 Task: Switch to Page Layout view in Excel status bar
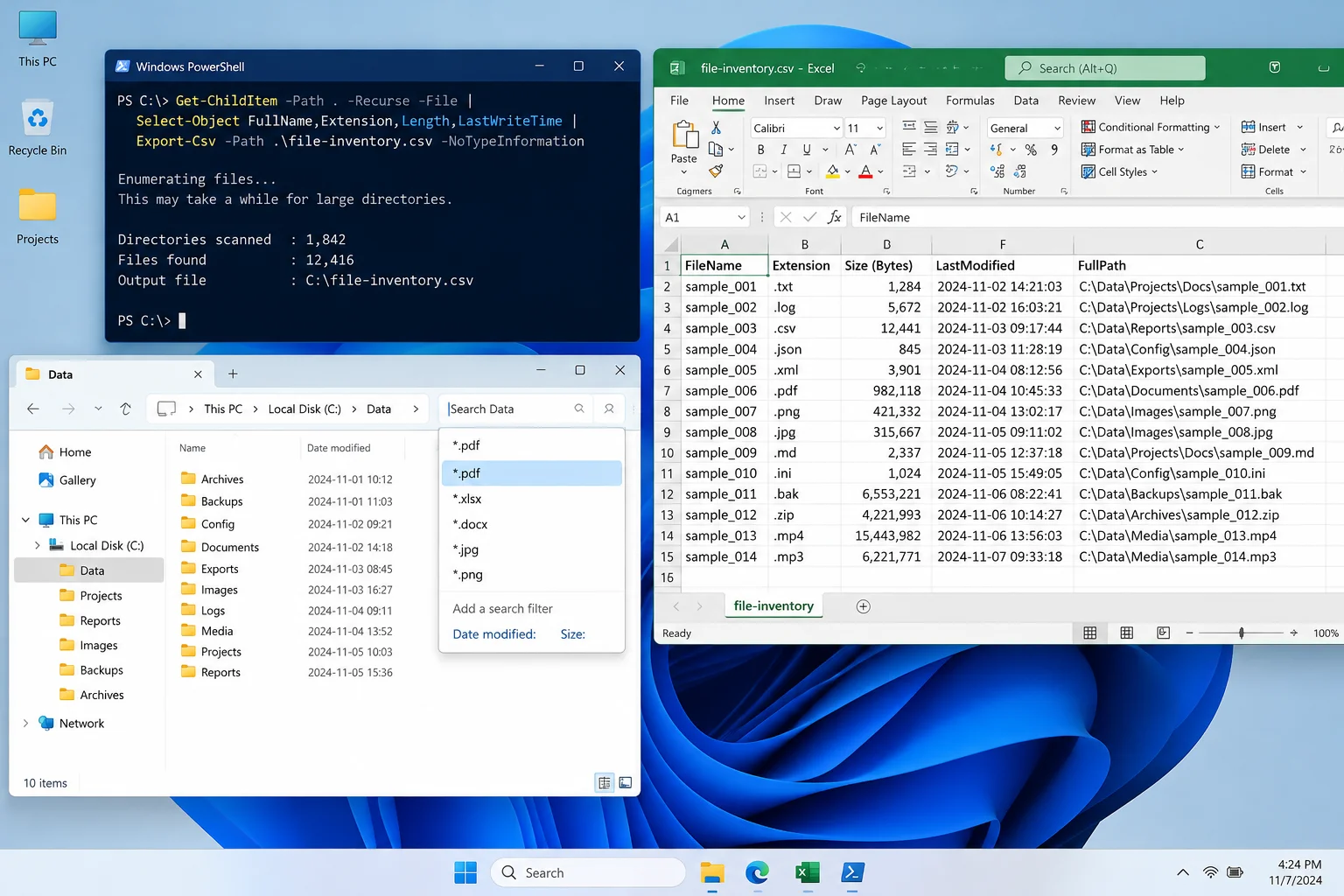click(x=1127, y=633)
